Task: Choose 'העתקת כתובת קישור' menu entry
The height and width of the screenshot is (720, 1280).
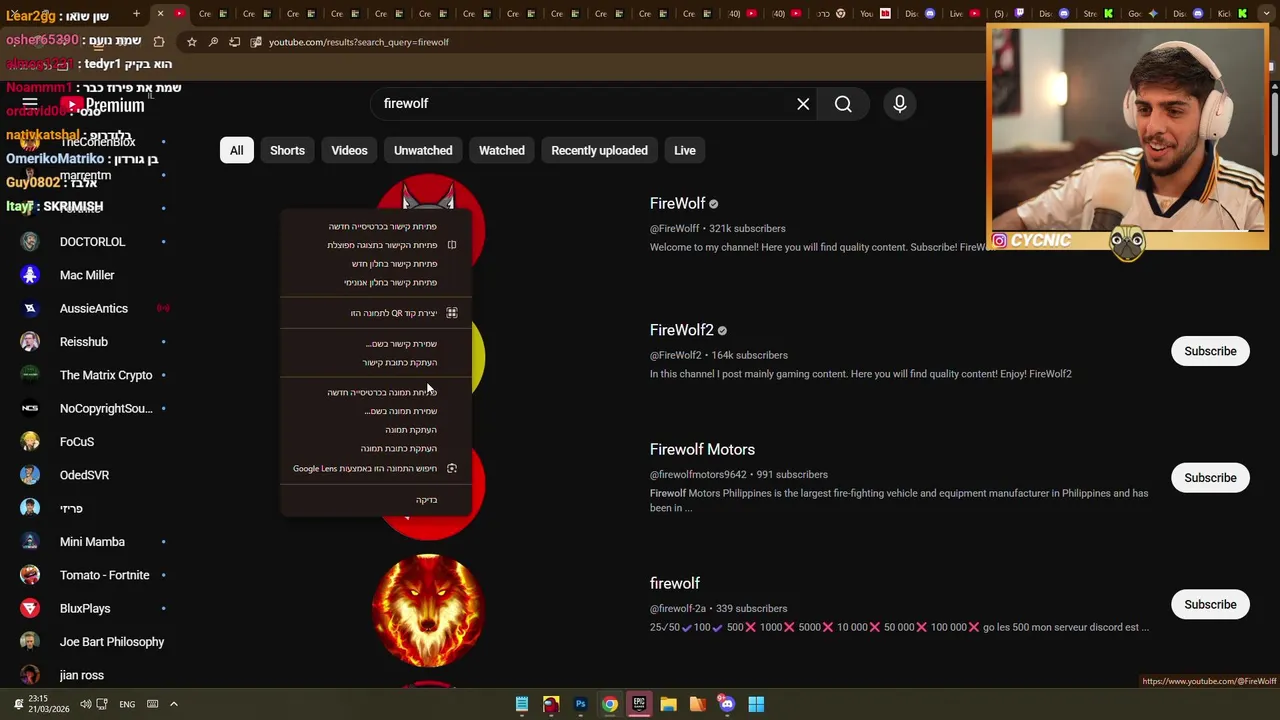Action: [x=376, y=362]
